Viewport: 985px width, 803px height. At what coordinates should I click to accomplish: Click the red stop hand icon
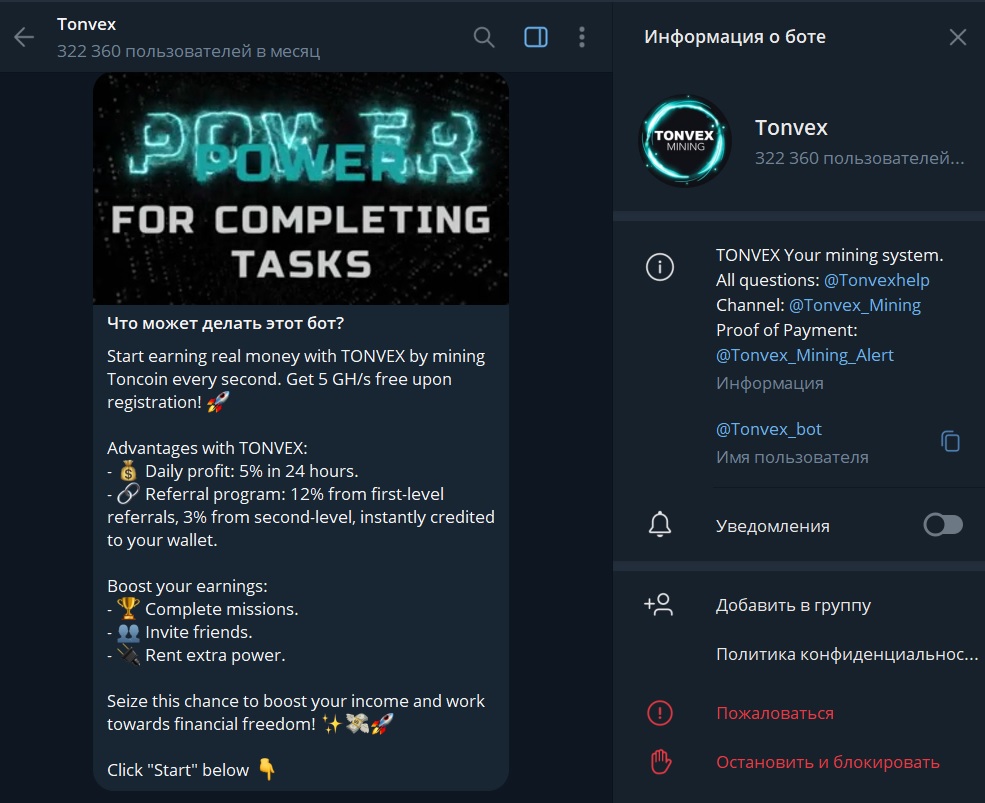pyautogui.click(x=660, y=762)
